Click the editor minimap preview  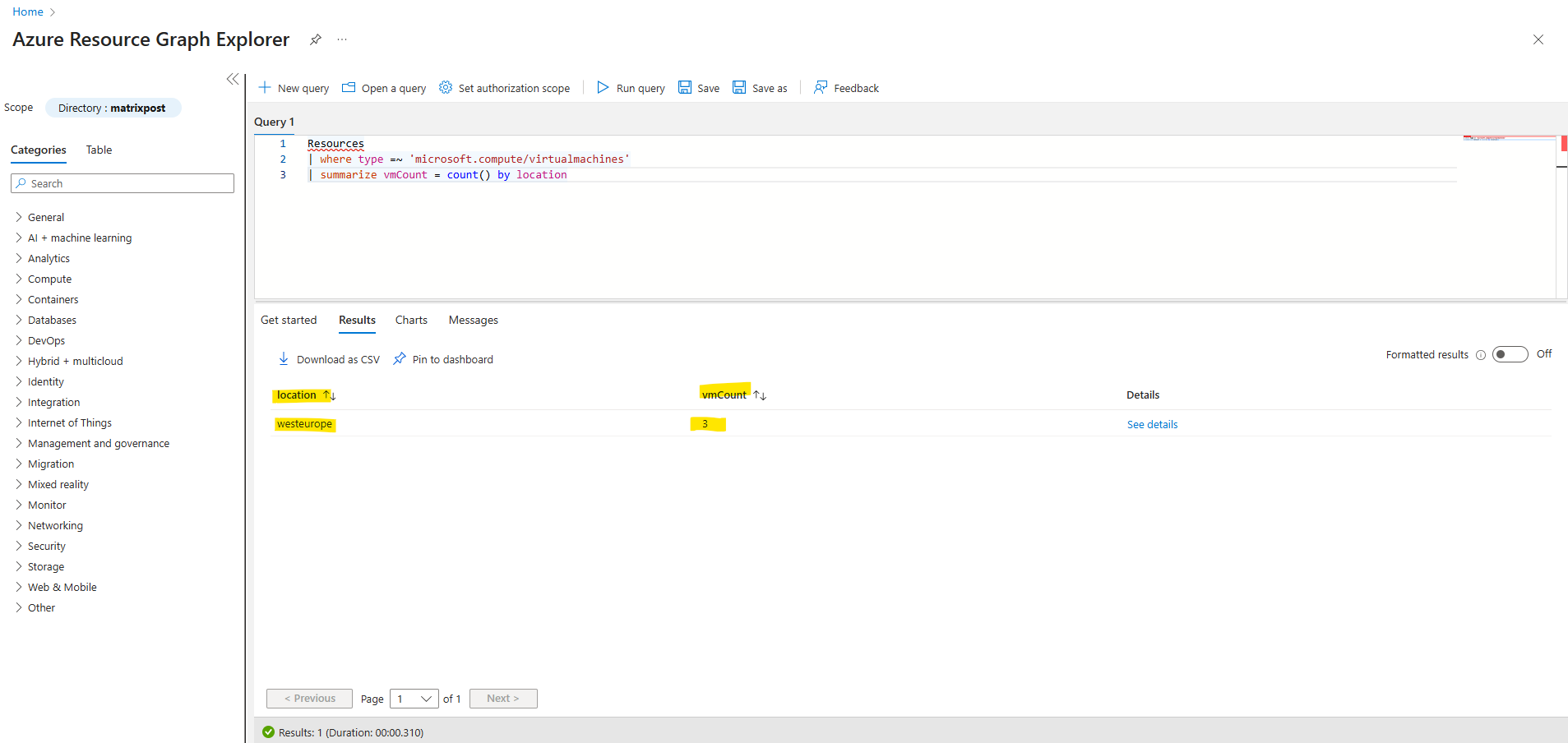point(1509,140)
